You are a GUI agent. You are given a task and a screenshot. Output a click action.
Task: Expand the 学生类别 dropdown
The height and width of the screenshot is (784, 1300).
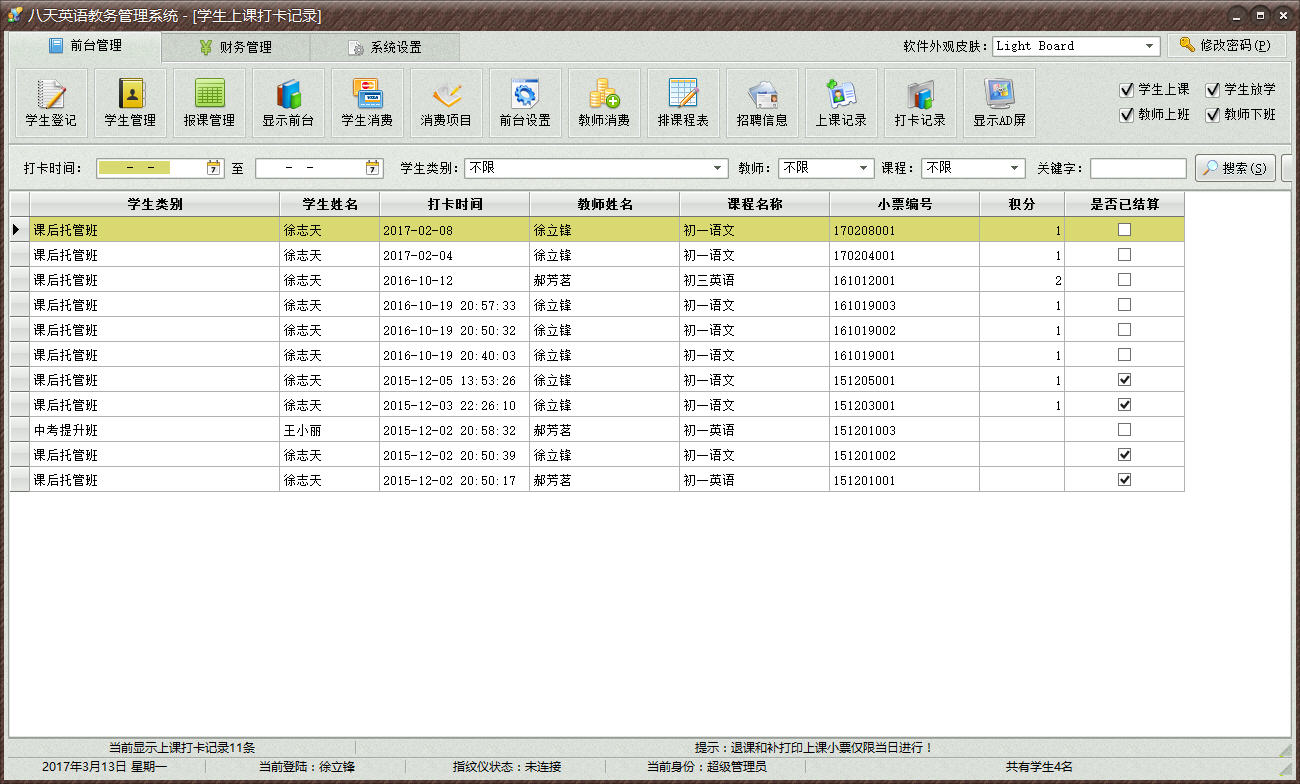click(717, 168)
